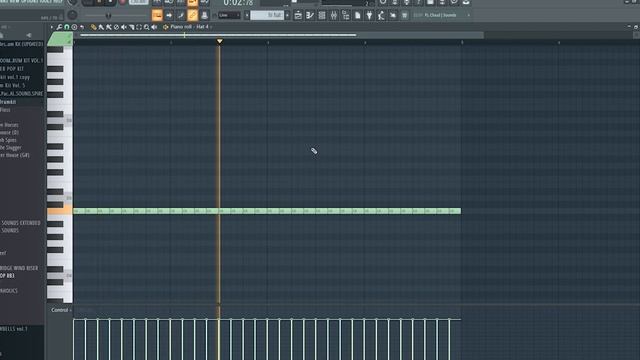The width and height of the screenshot is (640, 360).
Task: Select the highlighted orange piano key
Action: tap(60, 211)
